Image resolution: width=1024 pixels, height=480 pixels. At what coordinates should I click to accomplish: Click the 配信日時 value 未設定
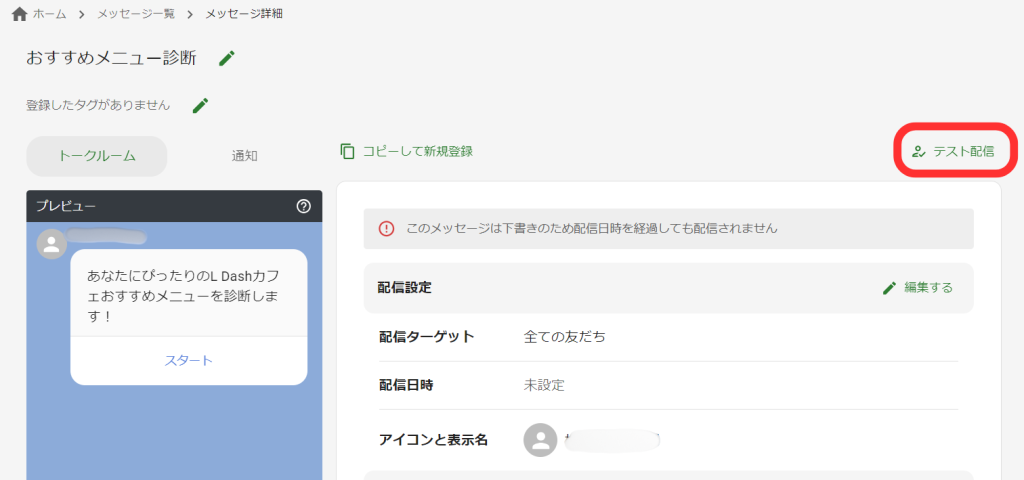(x=544, y=385)
